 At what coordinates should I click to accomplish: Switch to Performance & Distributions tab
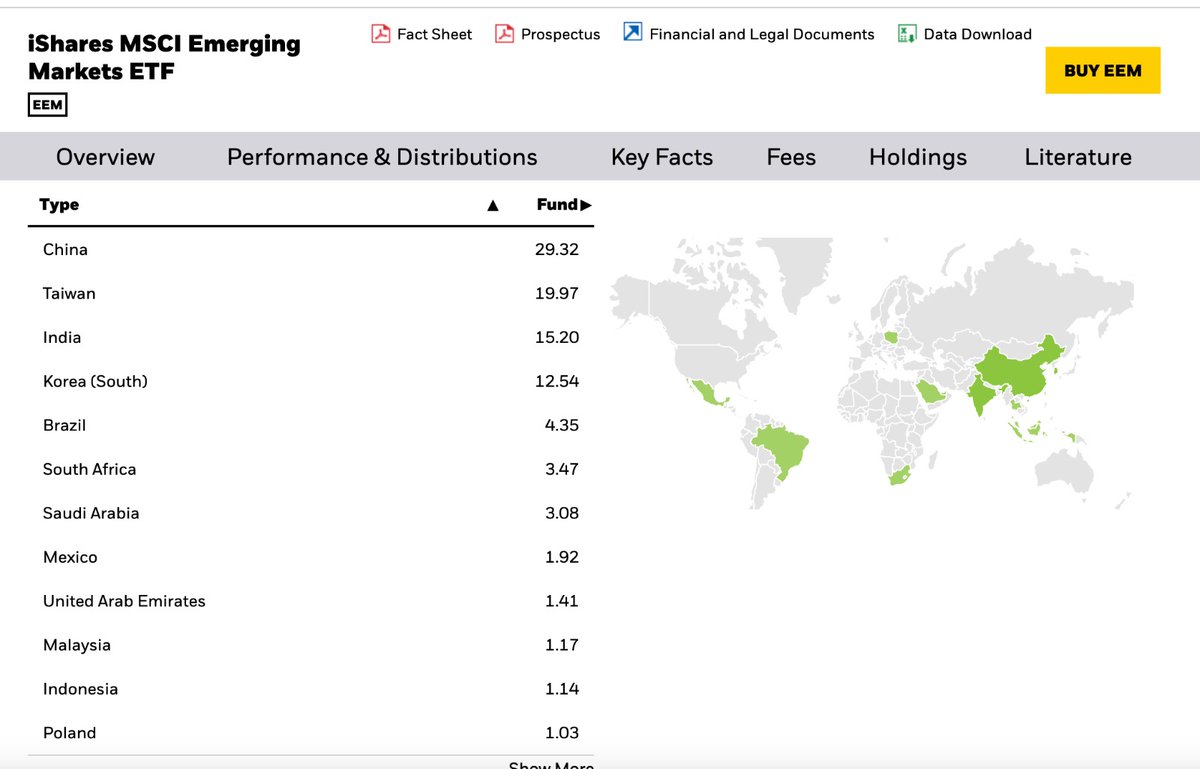coord(382,157)
